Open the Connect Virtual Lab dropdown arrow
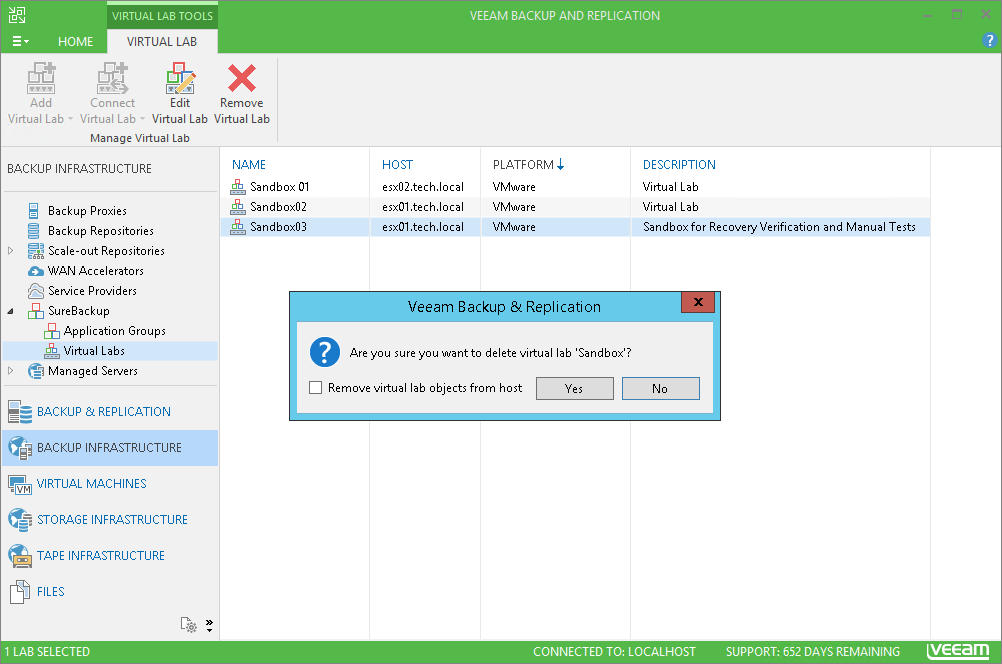 (143, 119)
